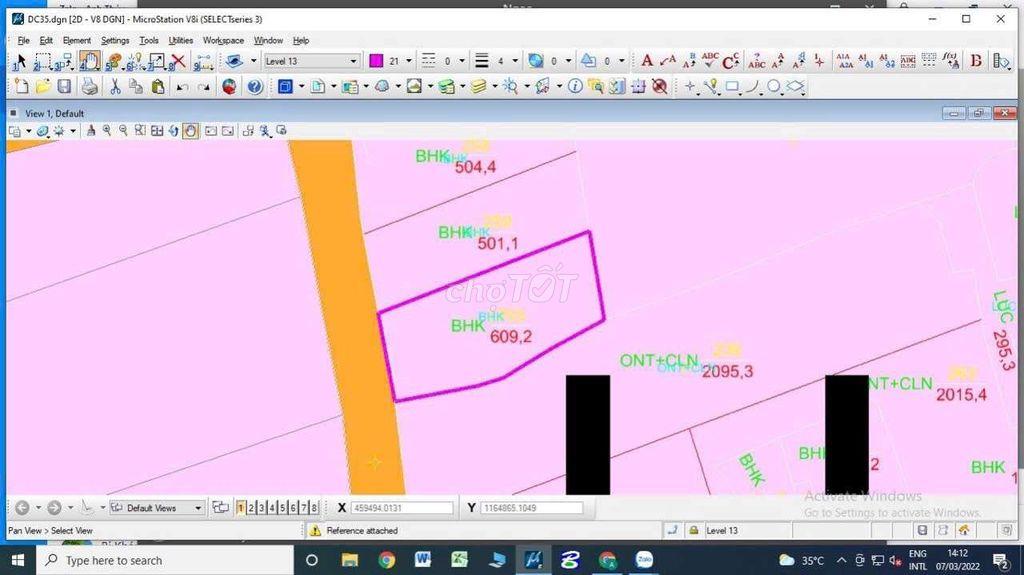Open the Utilities menu
The width and height of the screenshot is (1024, 575).
click(x=180, y=41)
